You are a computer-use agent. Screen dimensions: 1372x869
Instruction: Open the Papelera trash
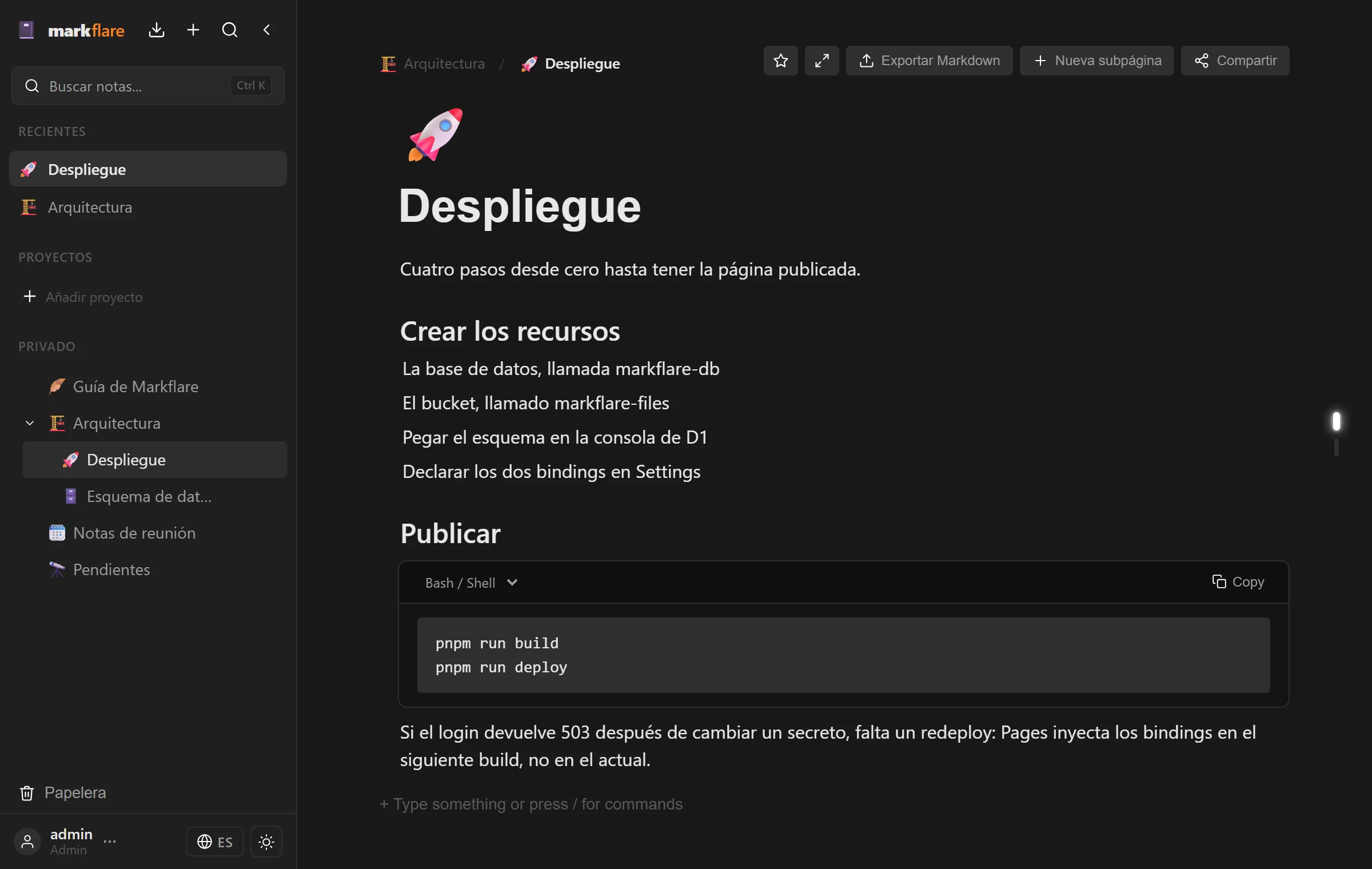click(x=63, y=792)
